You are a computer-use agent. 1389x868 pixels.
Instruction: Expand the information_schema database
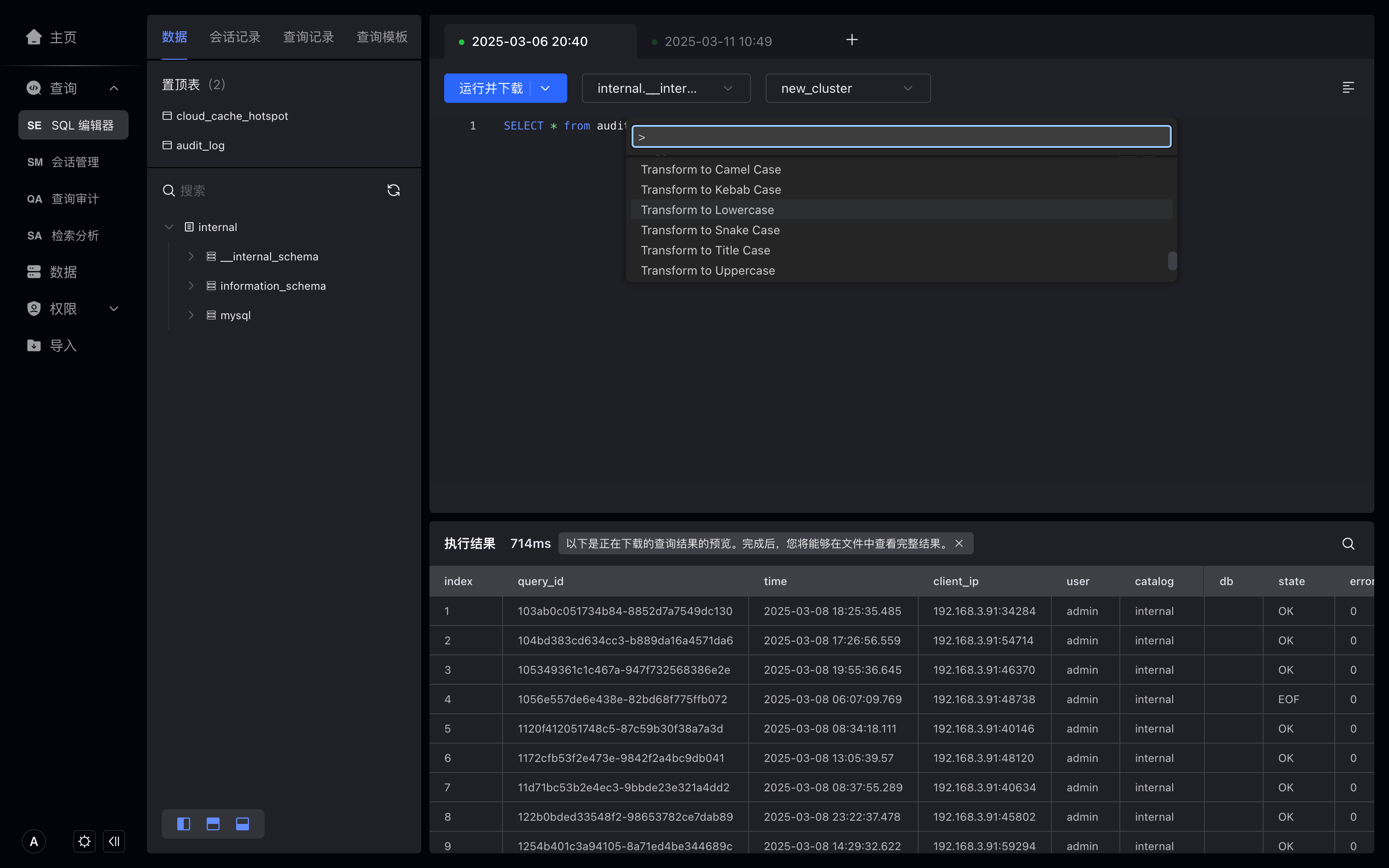point(191,286)
